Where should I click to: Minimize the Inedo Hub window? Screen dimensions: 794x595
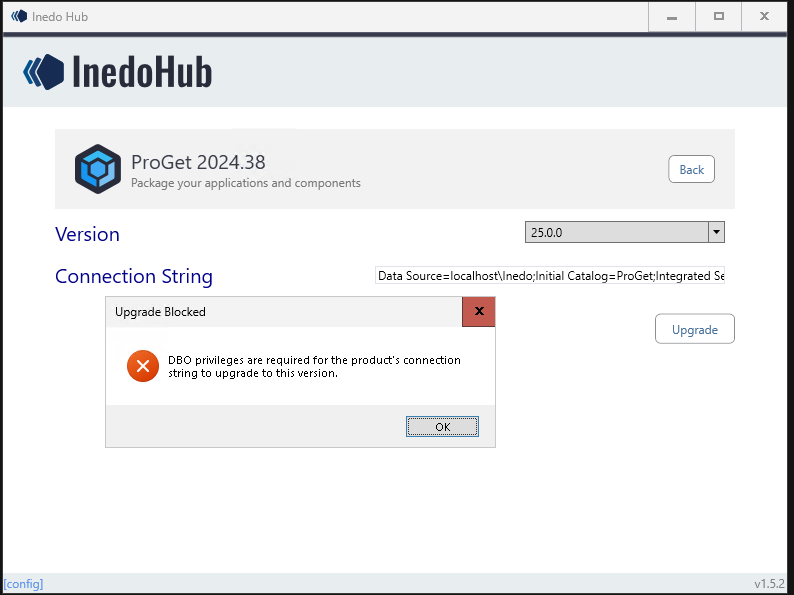(672, 17)
